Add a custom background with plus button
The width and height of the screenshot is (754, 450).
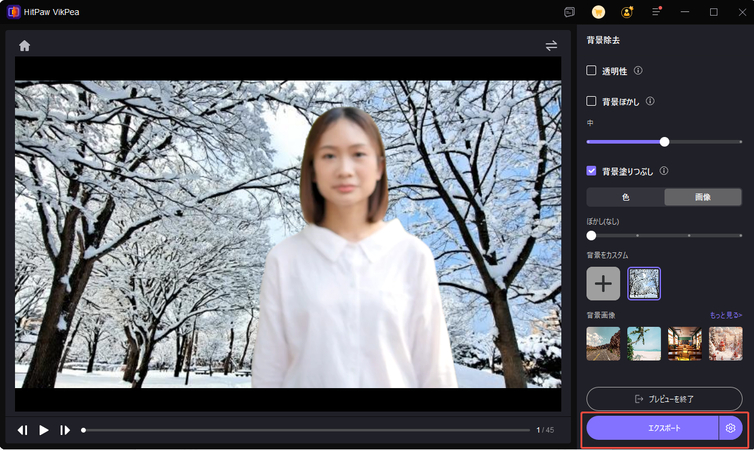[603, 284]
